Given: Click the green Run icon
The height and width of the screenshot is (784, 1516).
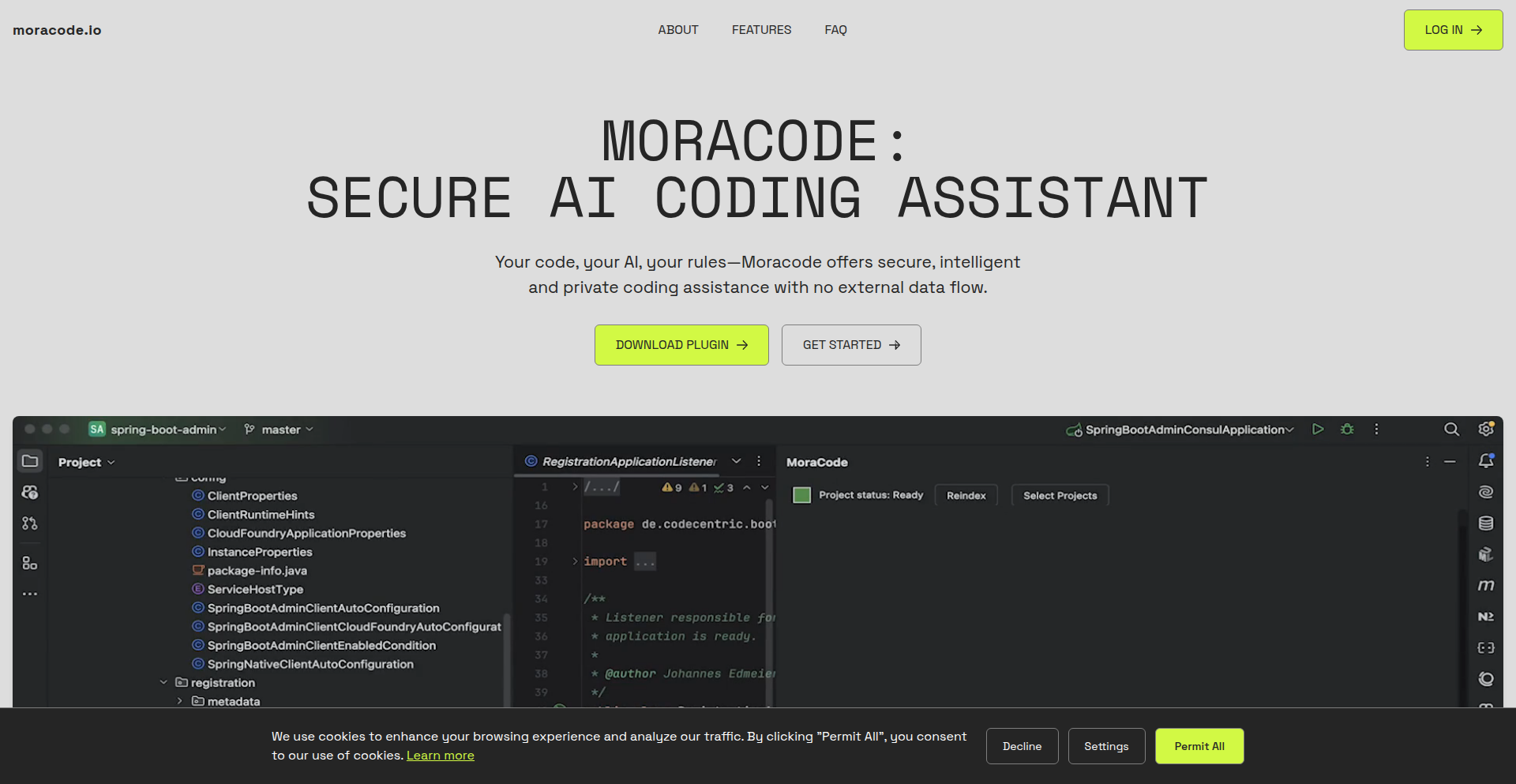Looking at the screenshot, I should pos(1318,430).
